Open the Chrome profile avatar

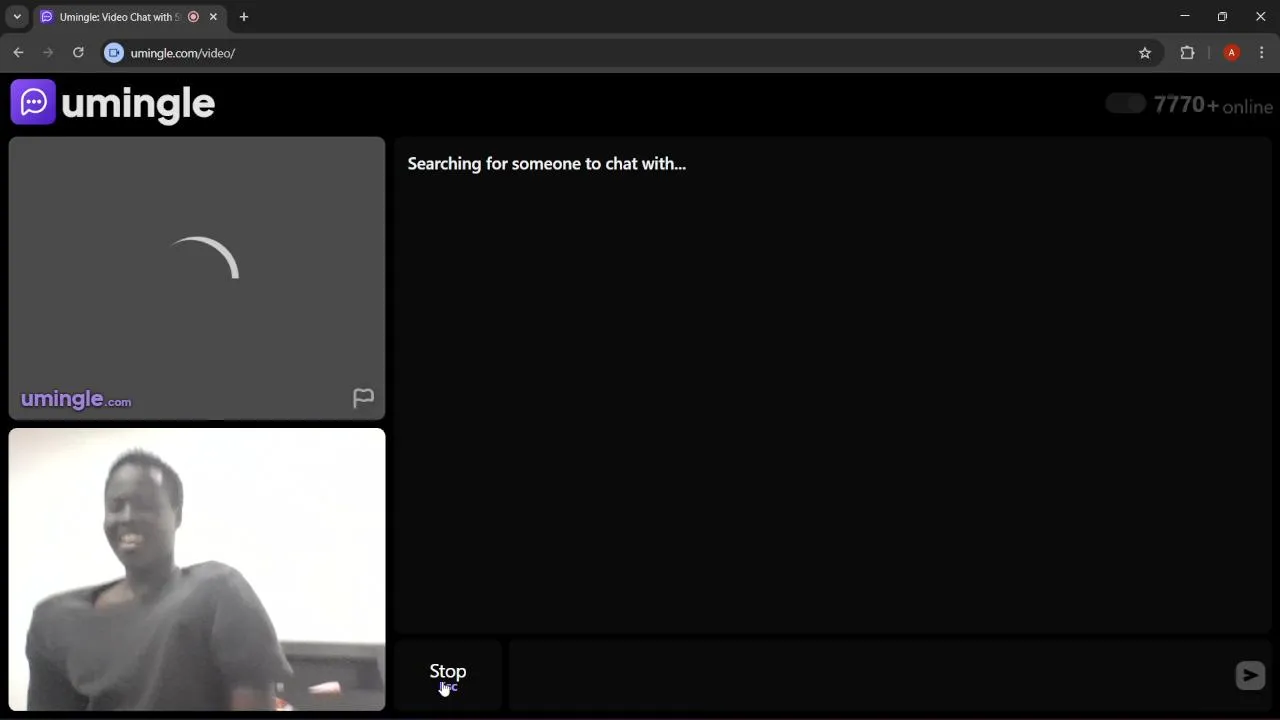coord(1232,53)
